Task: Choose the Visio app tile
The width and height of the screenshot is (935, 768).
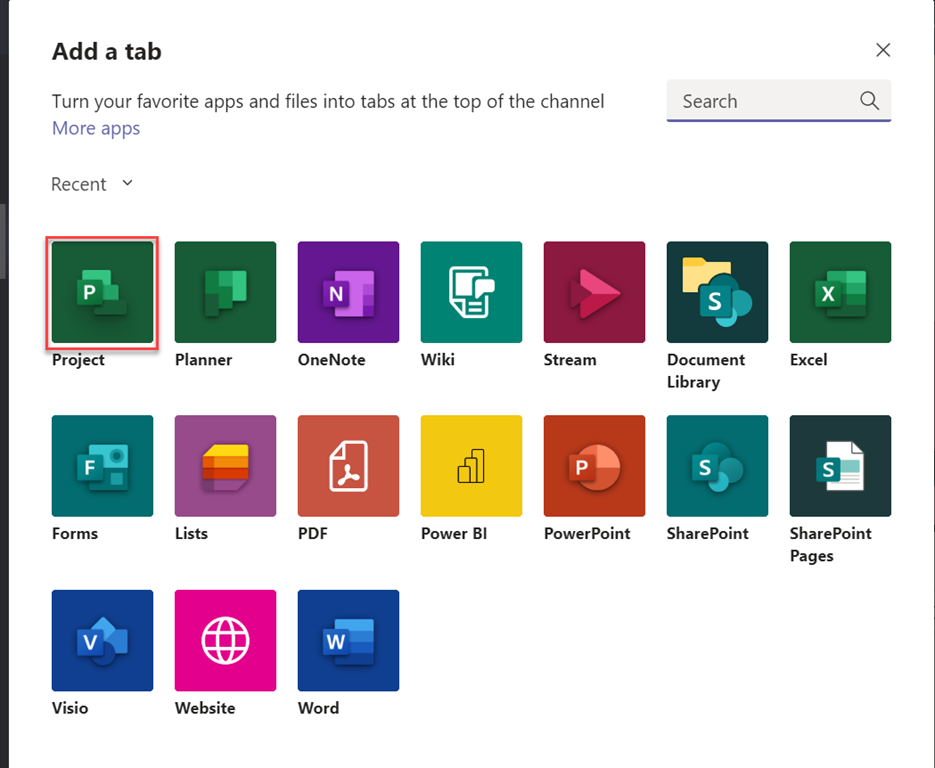Action: tap(102, 640)
